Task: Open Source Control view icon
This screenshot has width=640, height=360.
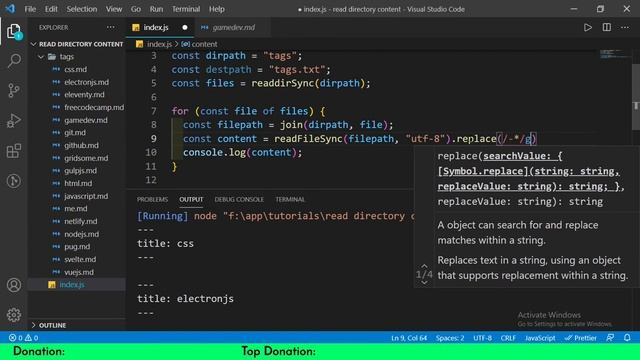Action: (14, 91)
